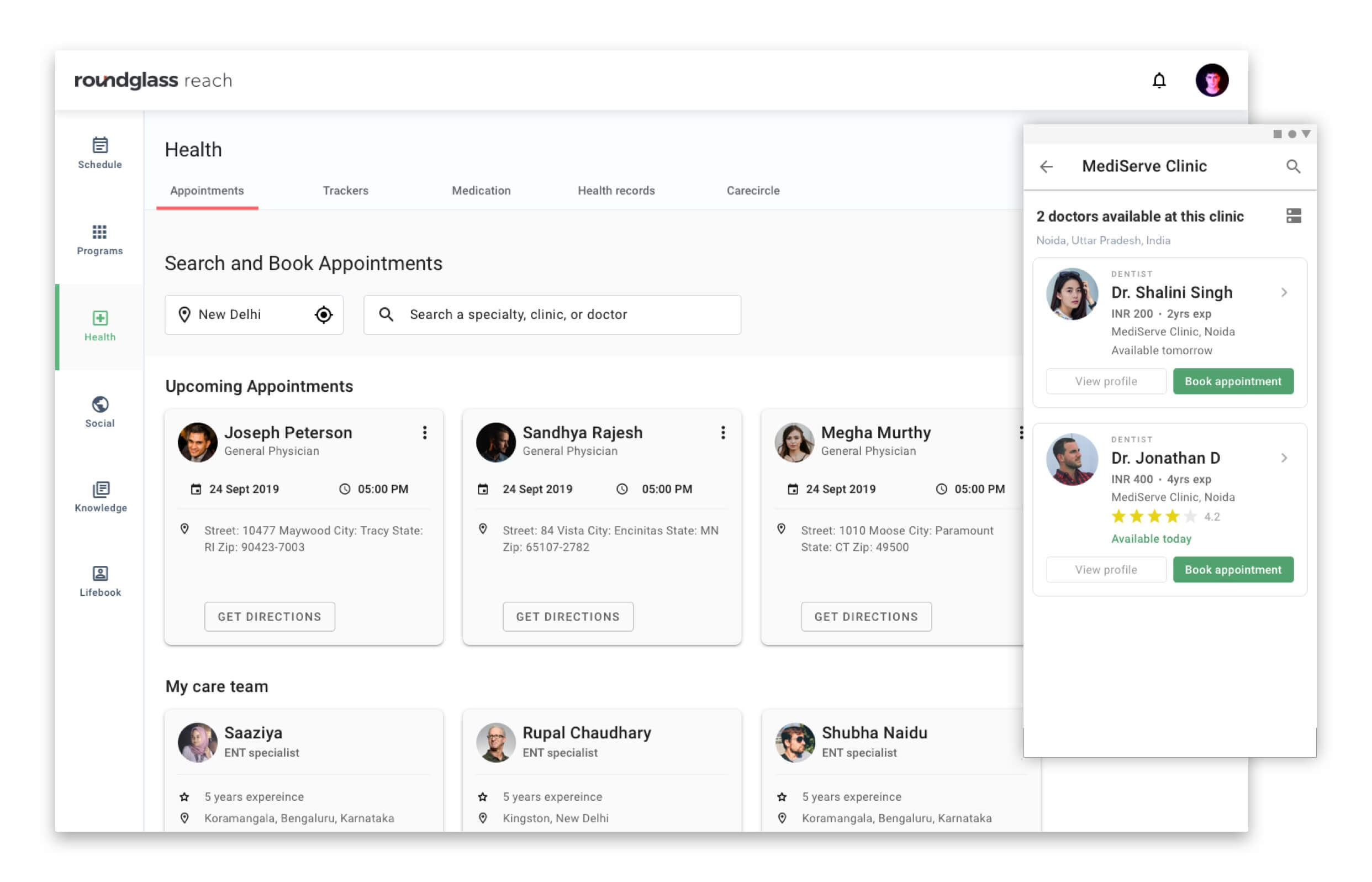The width and height of the screenshot is (1372, 882).
Task: Click 'Noida, Uttar Pradesh, India' text
Action: click(1103, 240)
